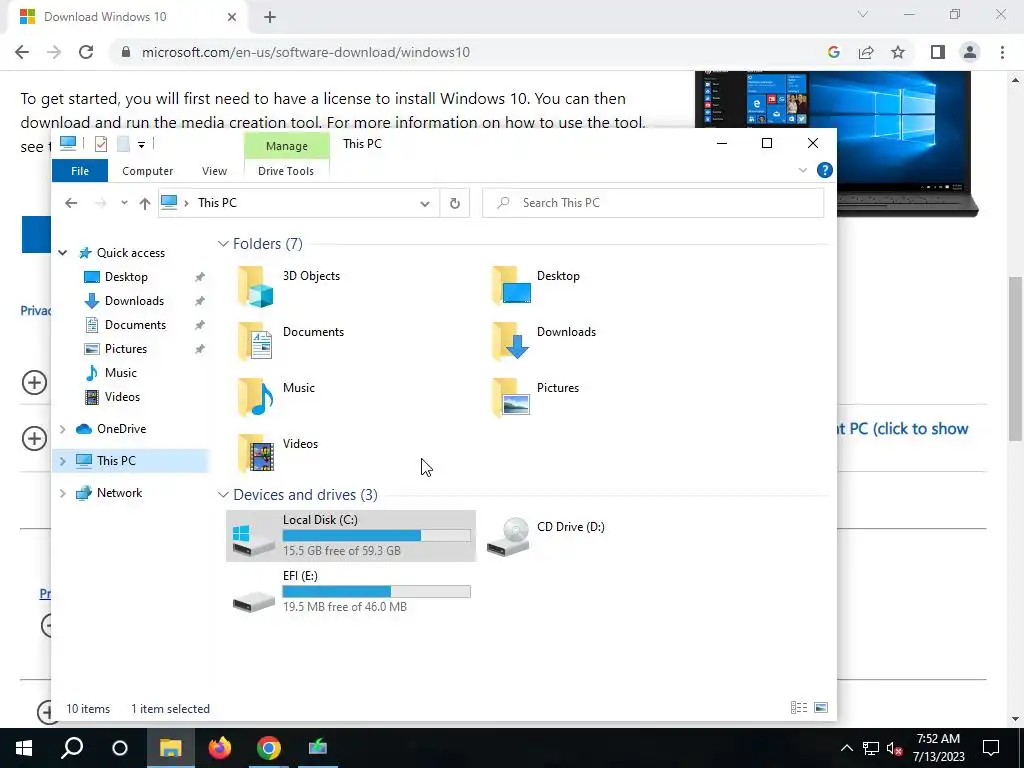Click Properties icon in quick access toolbar
This screenshot has width=1024, height=768.
(101, 144)
